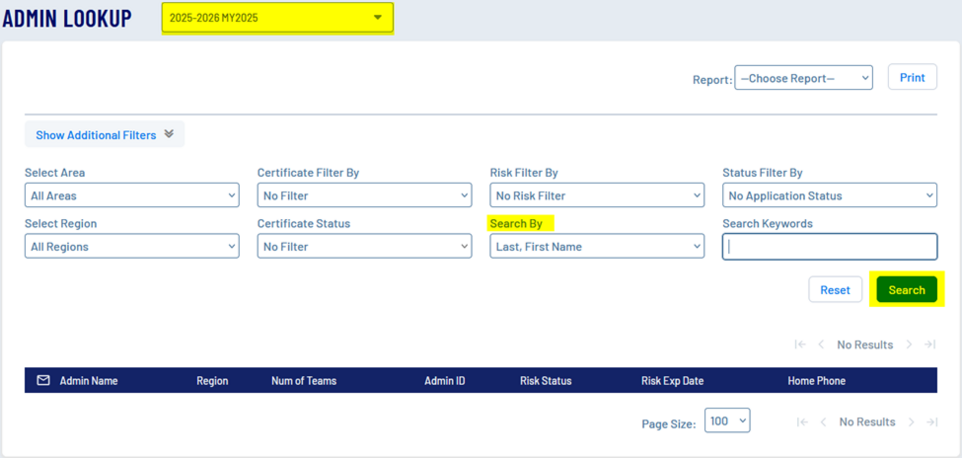Click previous page arrow above table
The height and width of the screenshot is (458, 962).
[x=821, y=345]
